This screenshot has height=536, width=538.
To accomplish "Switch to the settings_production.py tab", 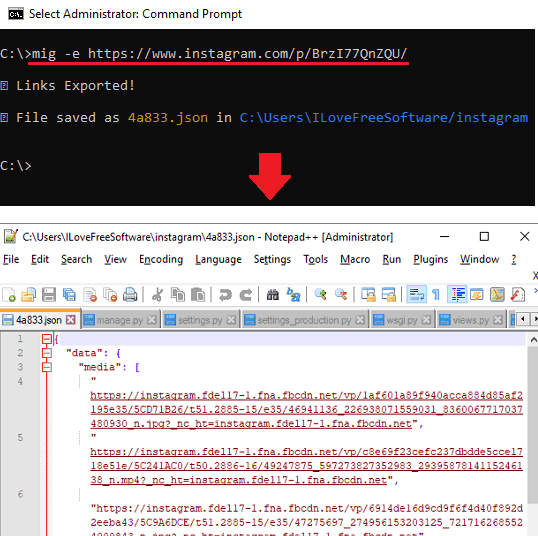I will pos(304,320).
